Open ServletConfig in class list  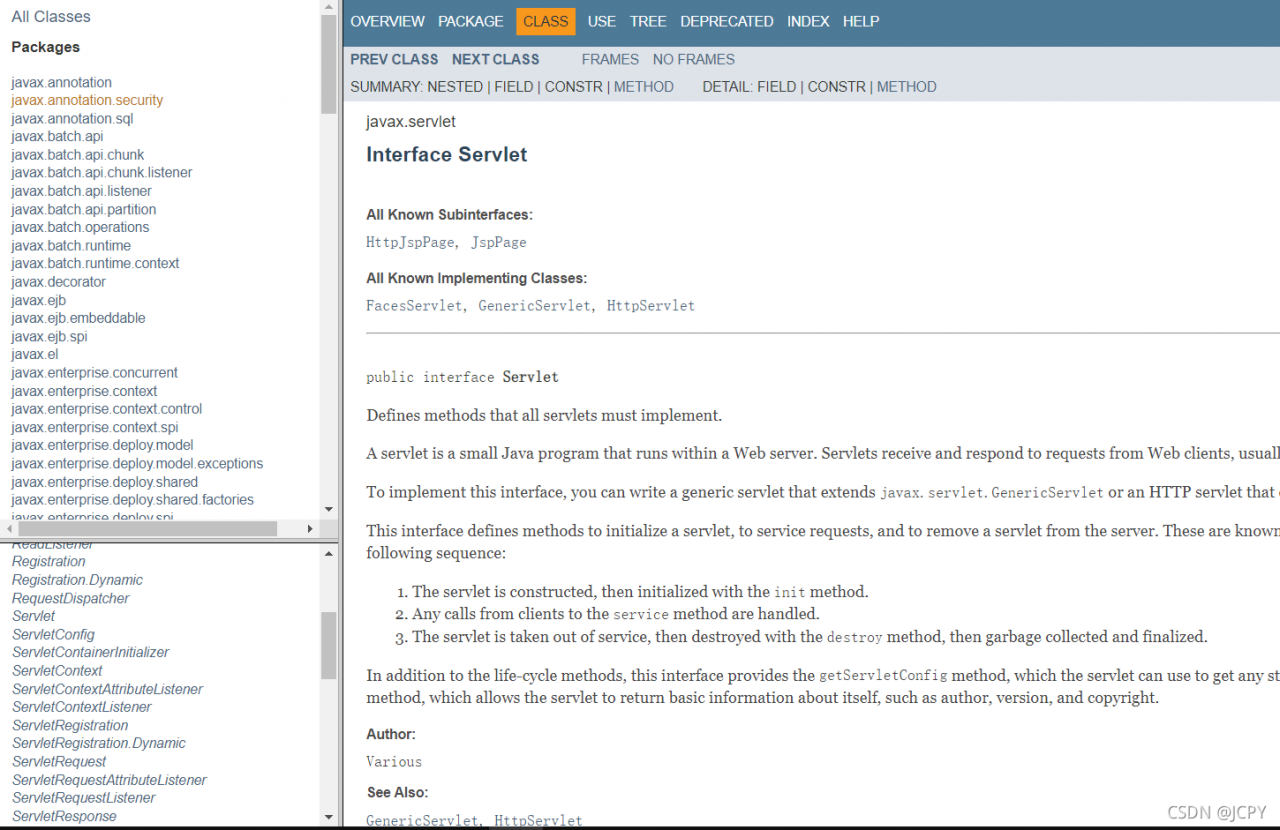pyautogui.click(x=53, y=634)
